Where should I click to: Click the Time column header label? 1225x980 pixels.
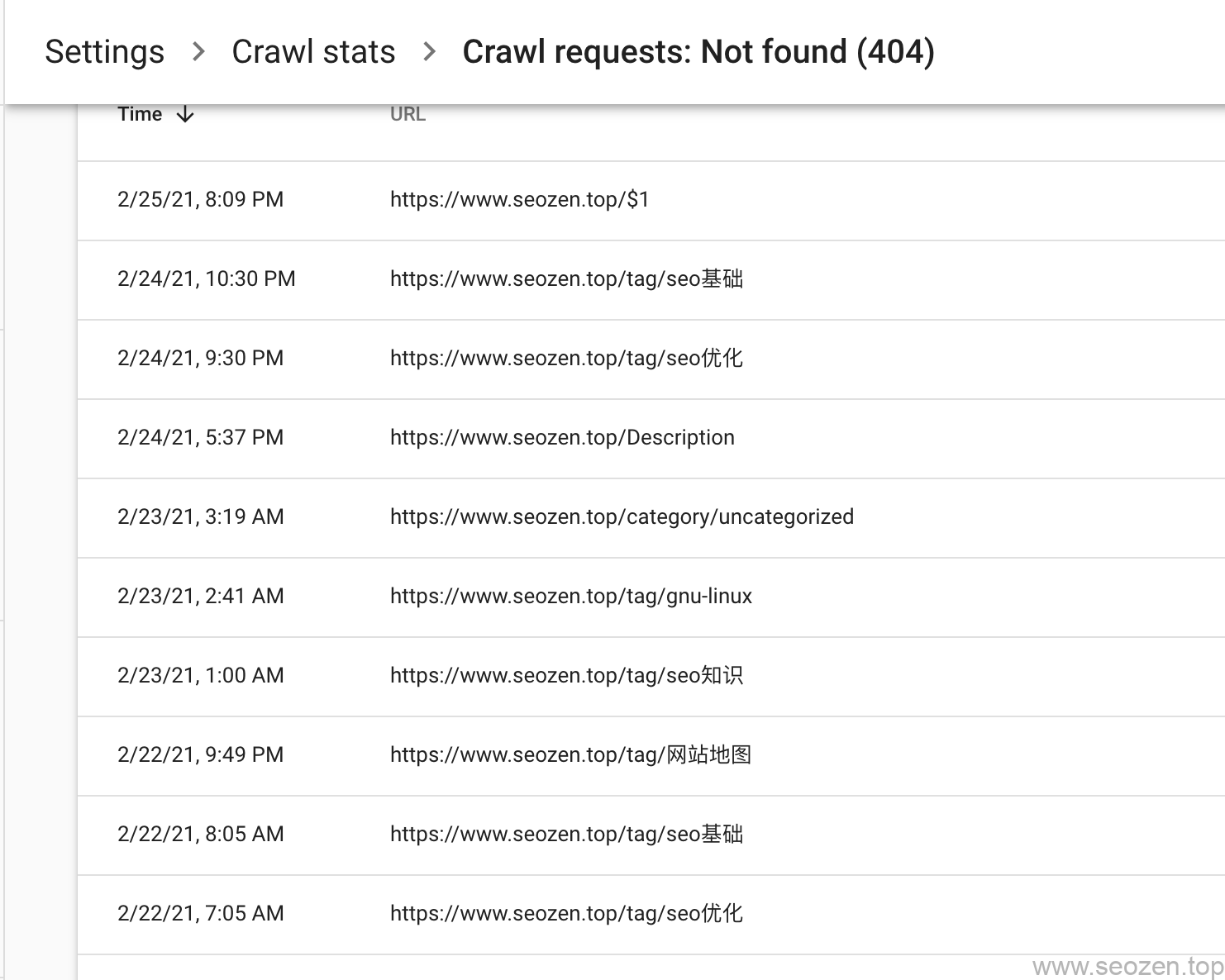coord(140,114)
